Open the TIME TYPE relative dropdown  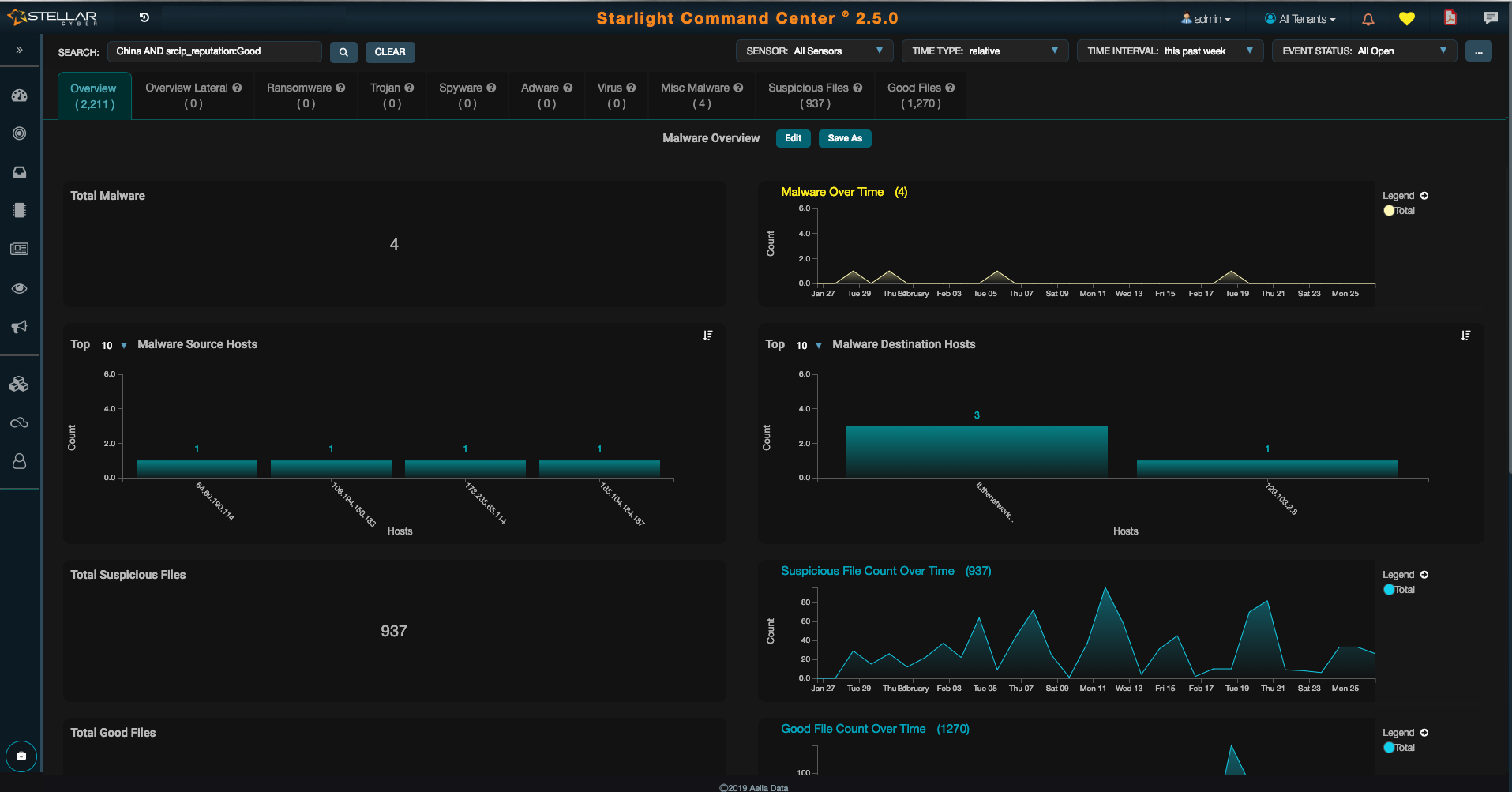[x=985, y=51]
